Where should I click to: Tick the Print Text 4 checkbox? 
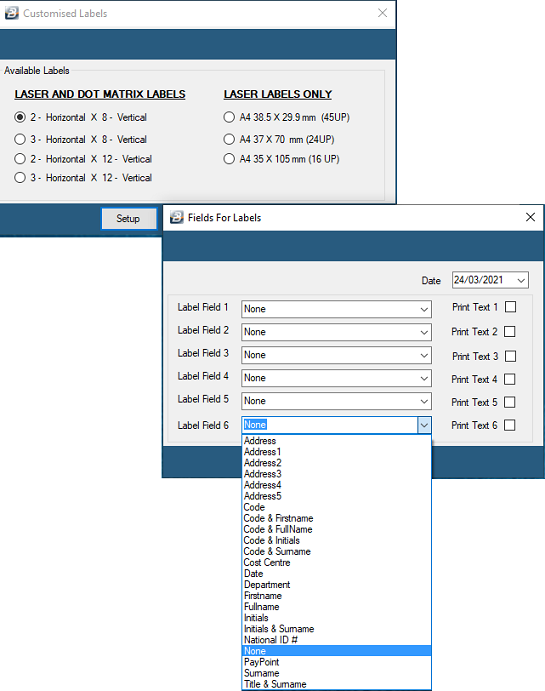click(509, 379)
